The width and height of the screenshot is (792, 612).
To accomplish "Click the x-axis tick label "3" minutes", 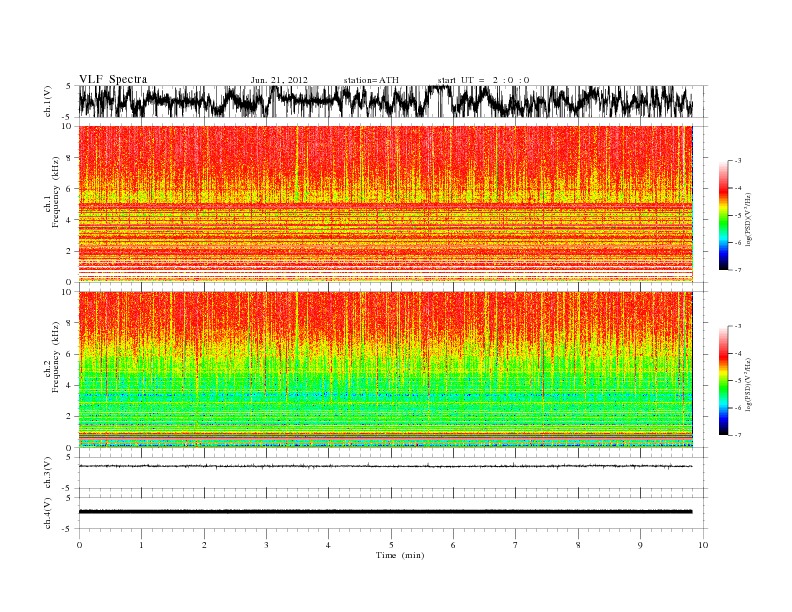I will pos(266,545).
